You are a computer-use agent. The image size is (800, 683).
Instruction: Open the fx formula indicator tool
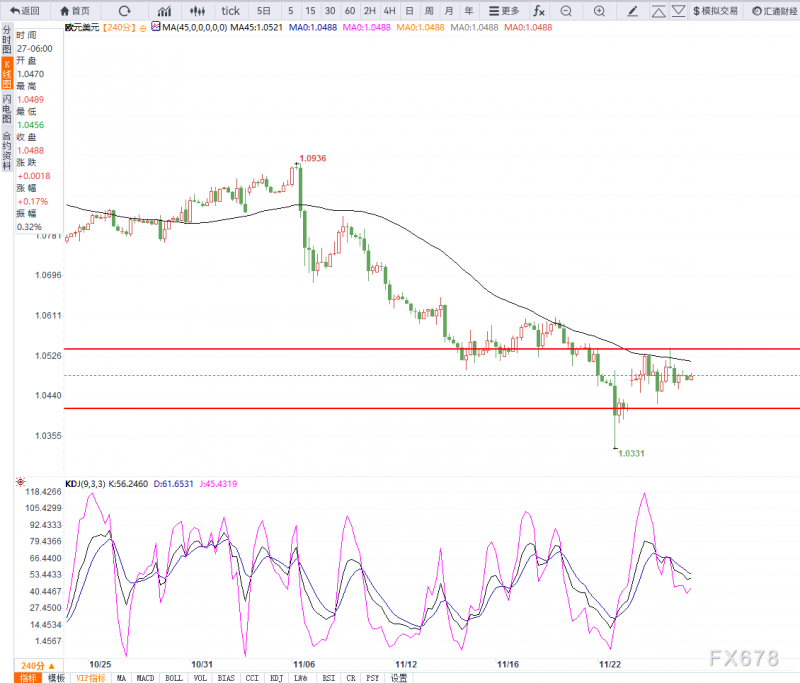click(539, 11)
